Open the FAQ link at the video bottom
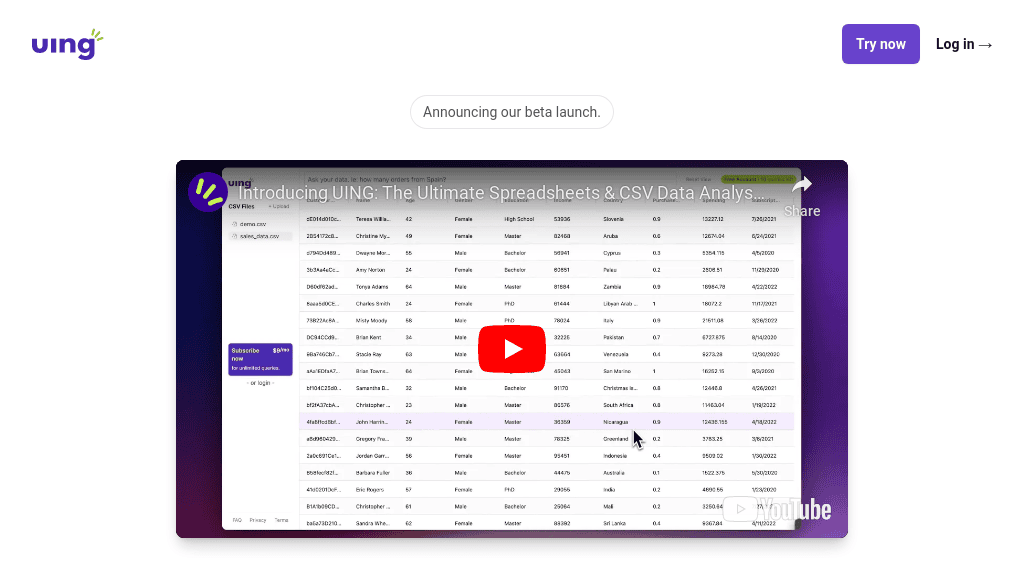Viewport: 1024px width, 576px height. (x=236, y=520)
